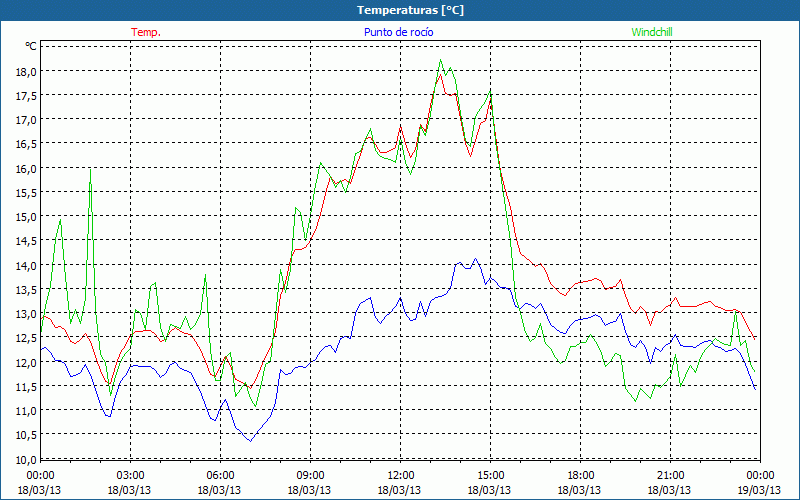Click the 12:00 time axis label

(x=401, y=476)
